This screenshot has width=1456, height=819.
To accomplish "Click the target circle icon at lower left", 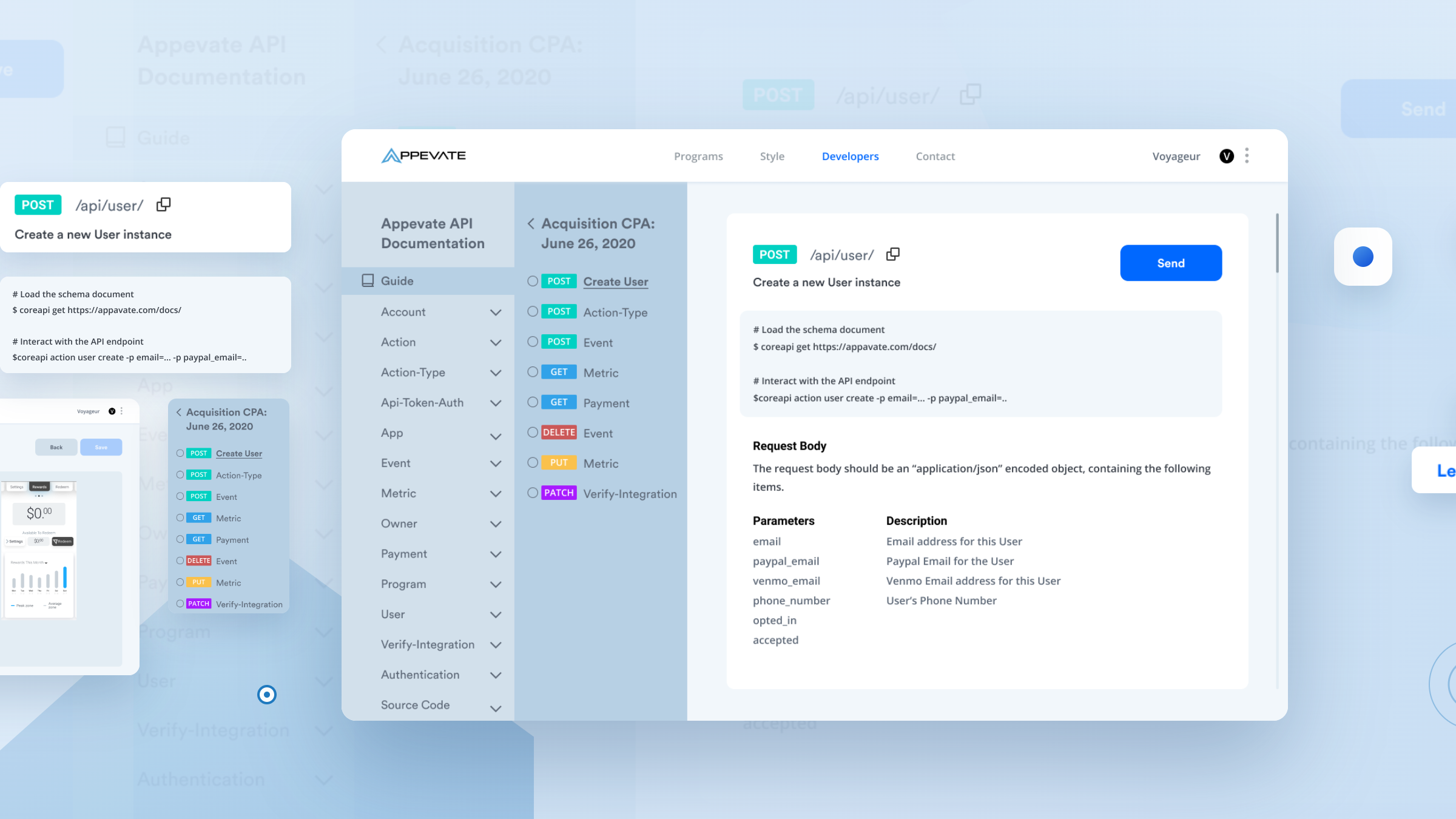I will click(x=267, y=695).
